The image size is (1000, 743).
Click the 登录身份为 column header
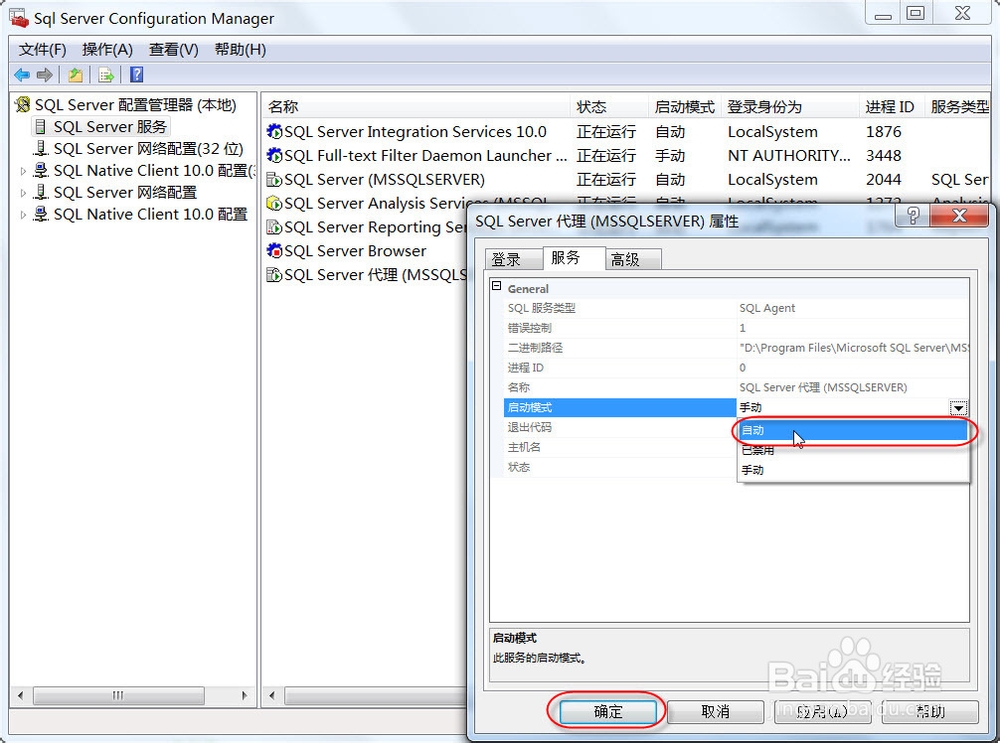tap(790, 107)
